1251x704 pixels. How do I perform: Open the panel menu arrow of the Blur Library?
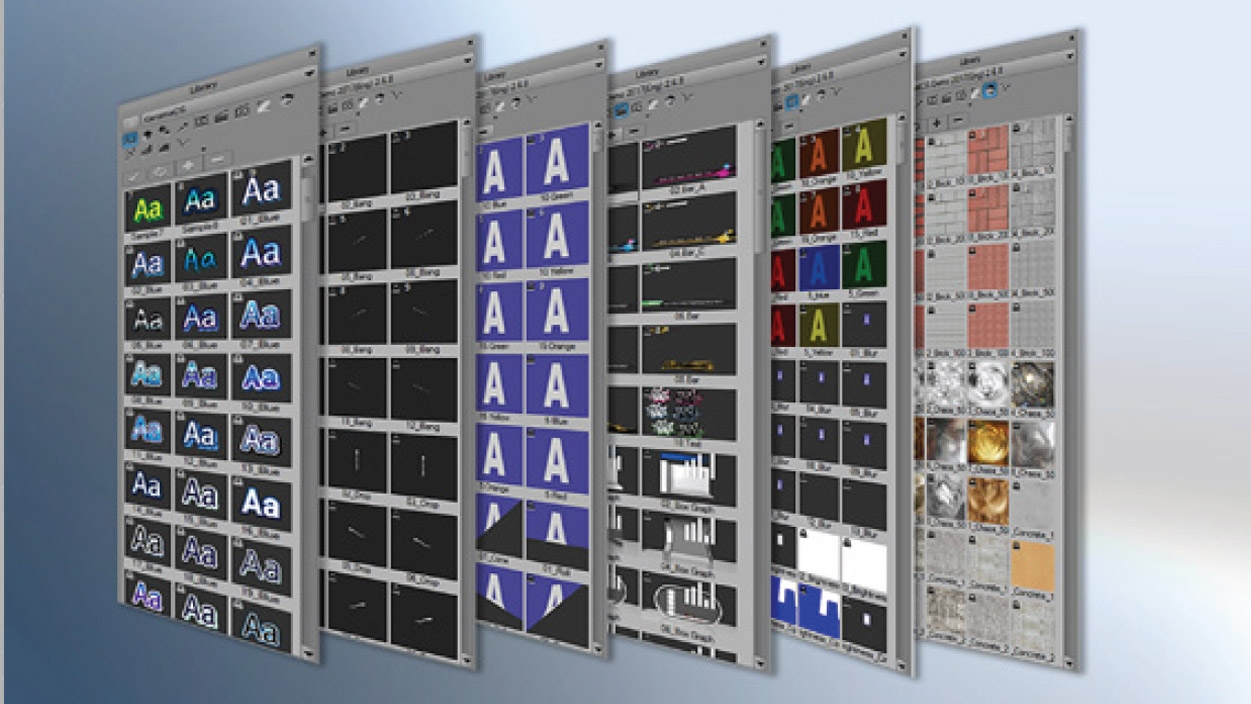pyautogui.click(x=904, y=54)
